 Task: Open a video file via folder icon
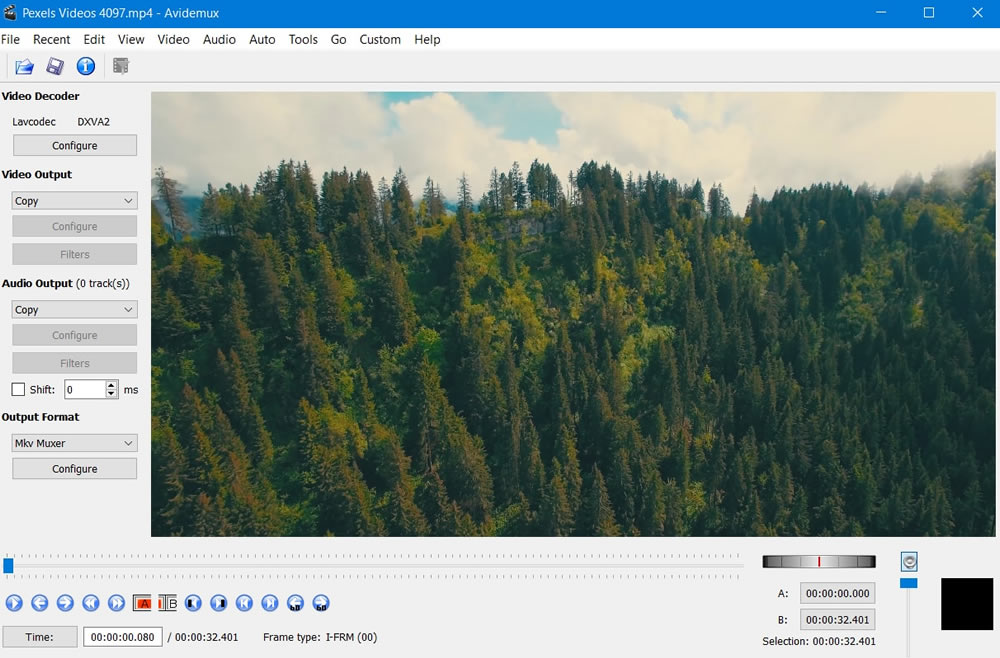[24, 66]
